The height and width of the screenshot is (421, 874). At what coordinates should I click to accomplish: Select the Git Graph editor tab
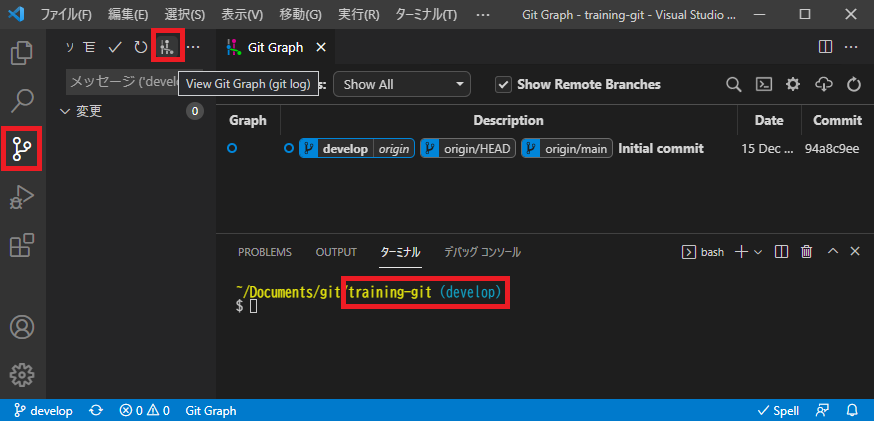276,47
